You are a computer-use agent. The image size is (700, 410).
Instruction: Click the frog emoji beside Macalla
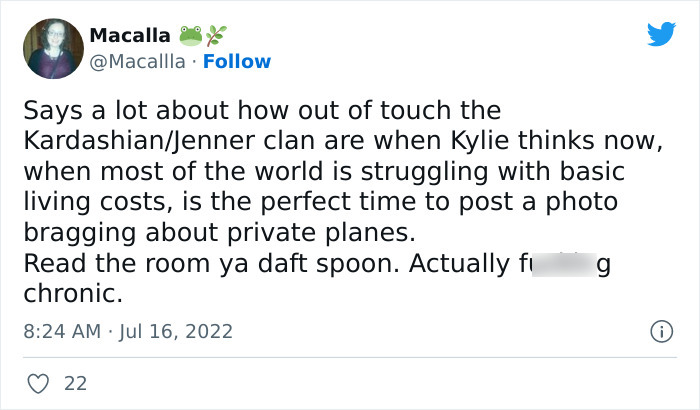[190, 35]
